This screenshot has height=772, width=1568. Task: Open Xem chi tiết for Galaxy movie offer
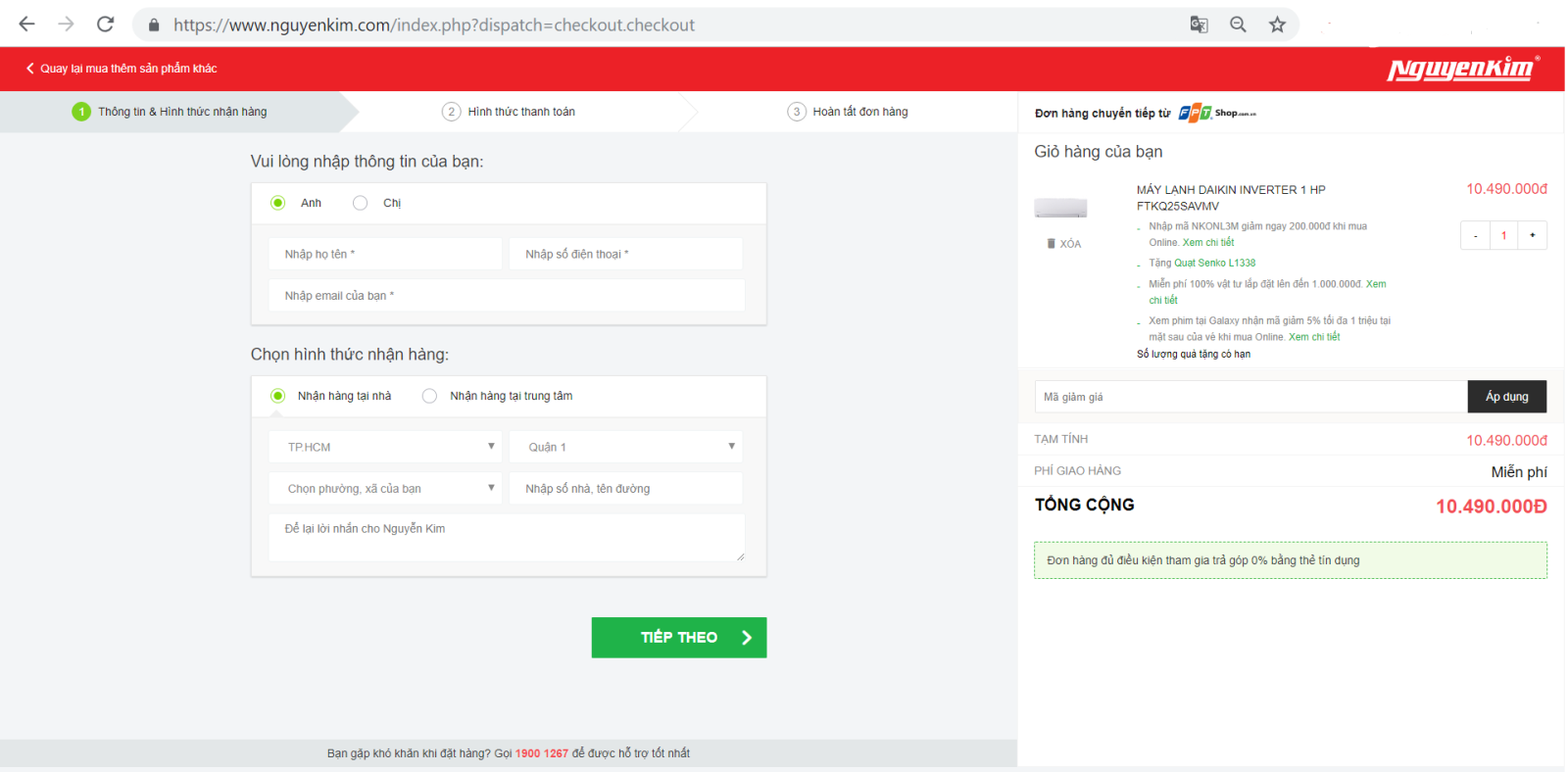tap(1314, 337)
